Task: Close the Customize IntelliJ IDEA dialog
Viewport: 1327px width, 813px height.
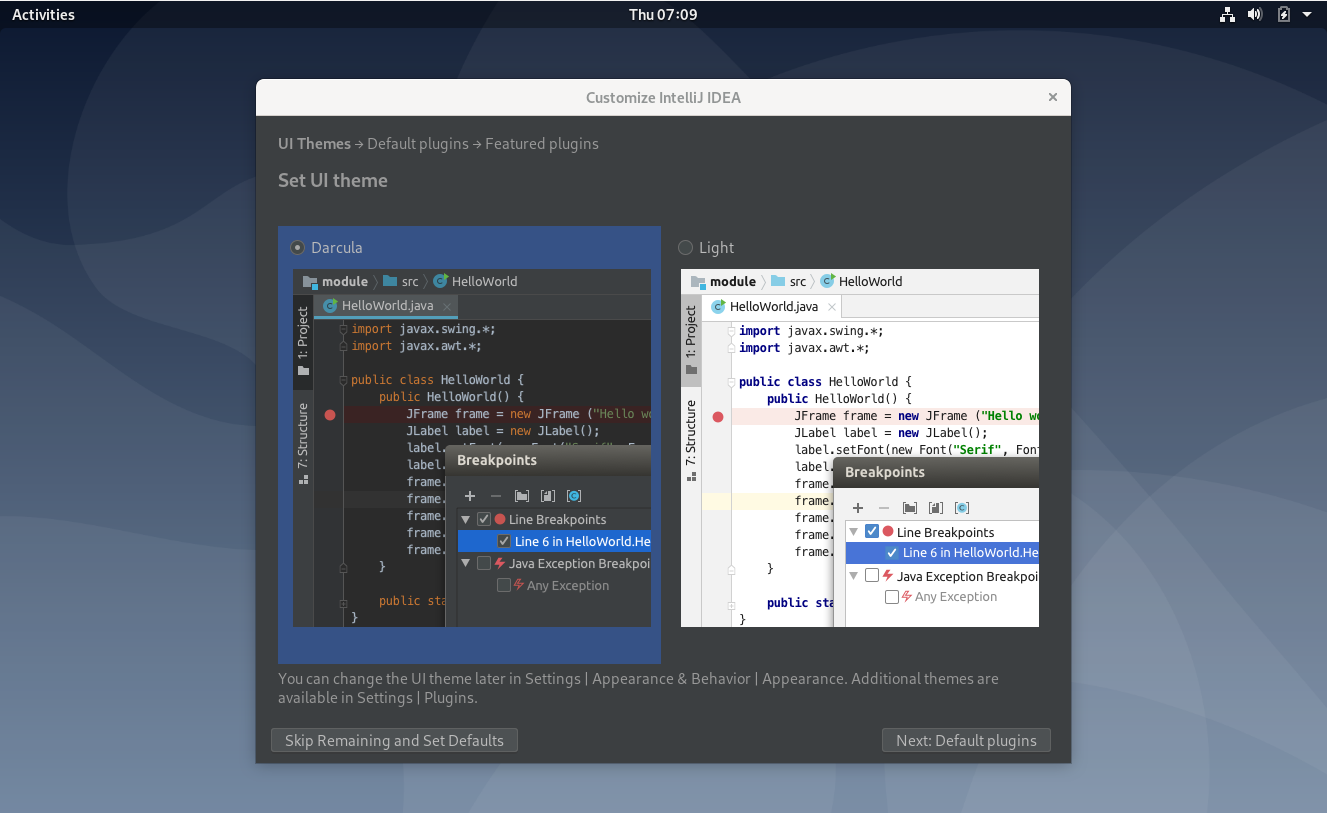Action: [1053, 97]
